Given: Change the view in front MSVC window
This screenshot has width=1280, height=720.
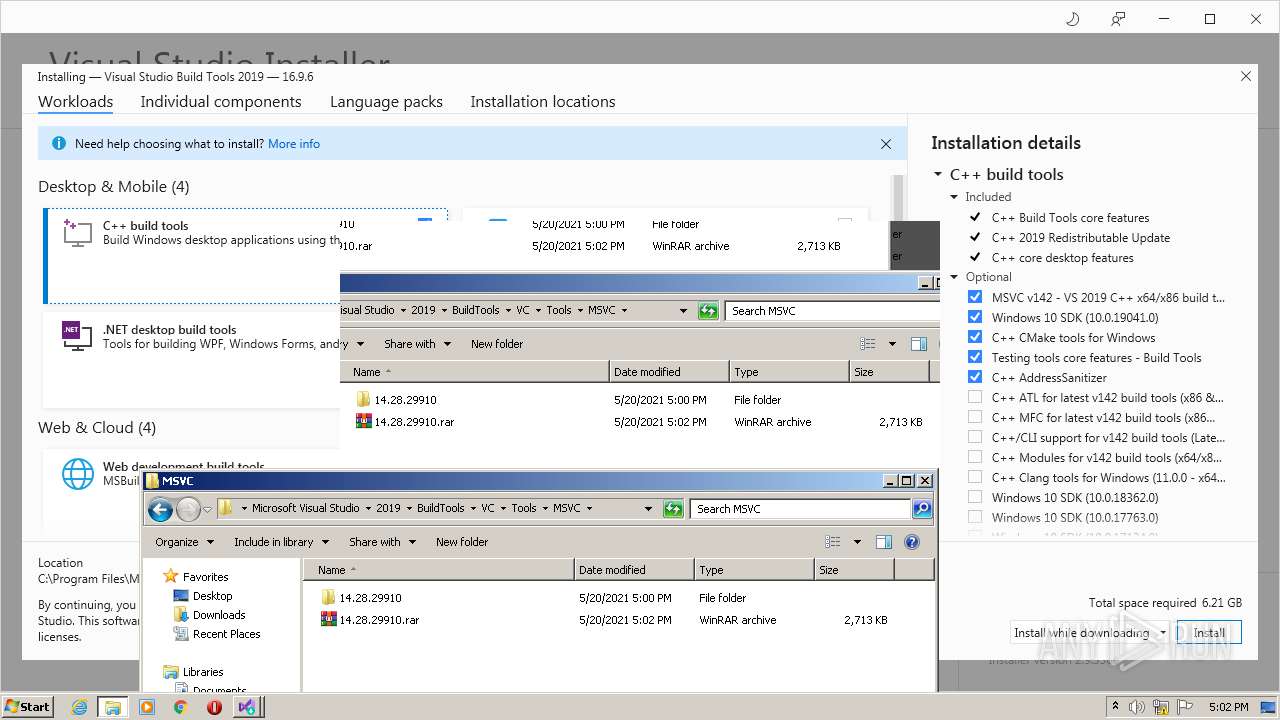Looking at the screenshot, I should (x=832, y=542).
